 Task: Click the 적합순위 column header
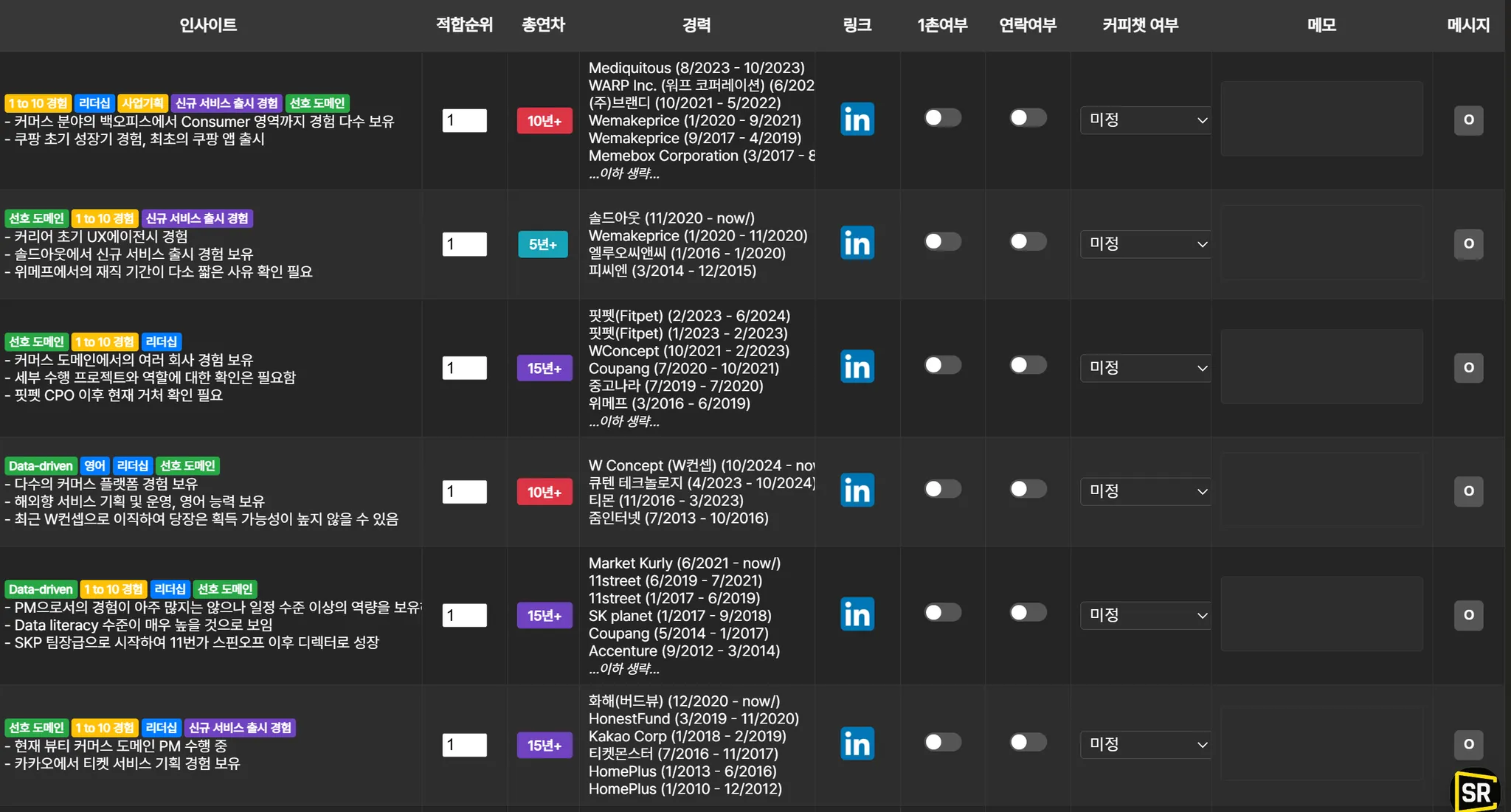coord(464,25)
